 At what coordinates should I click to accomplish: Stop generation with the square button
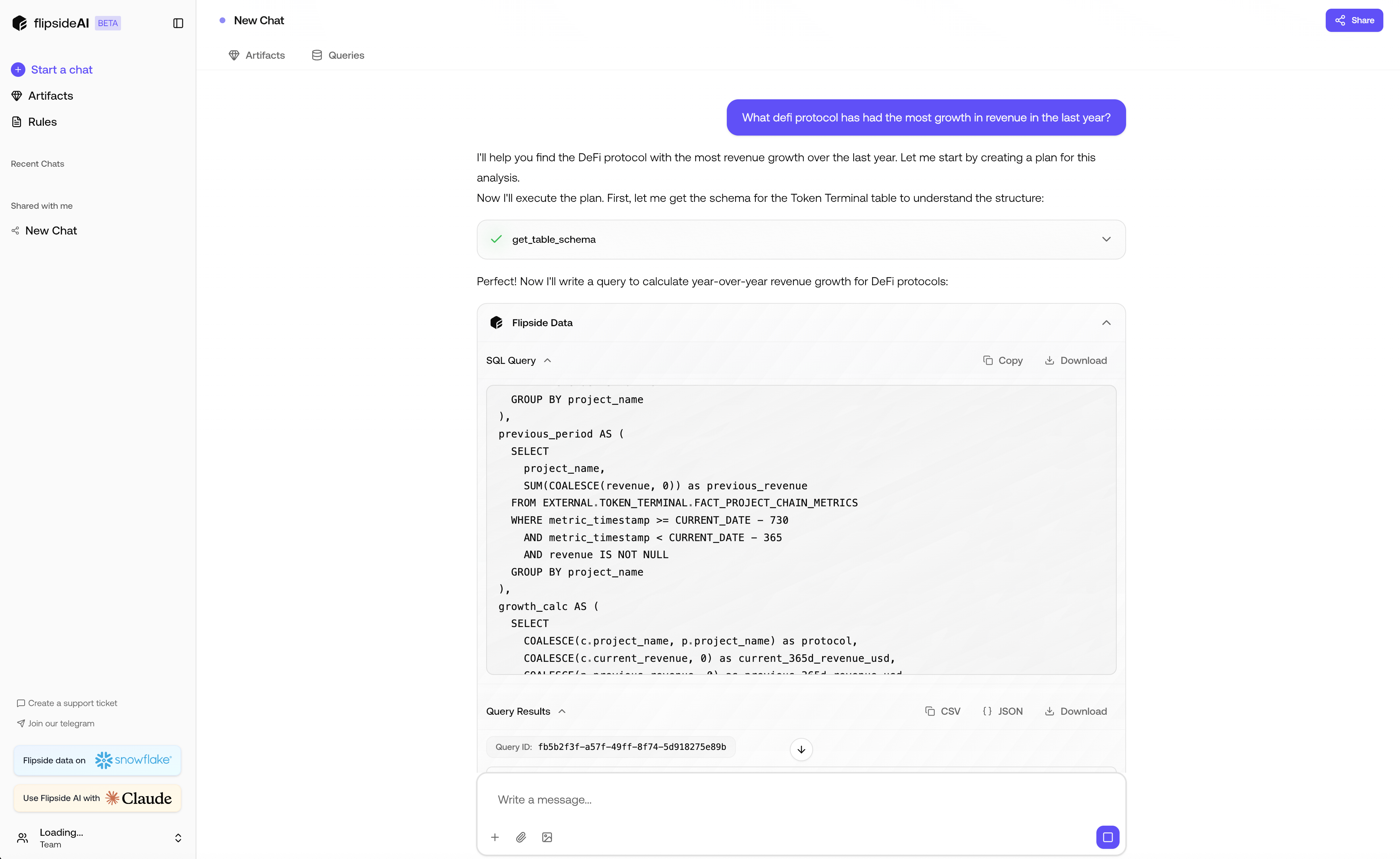coord(1107,837)
